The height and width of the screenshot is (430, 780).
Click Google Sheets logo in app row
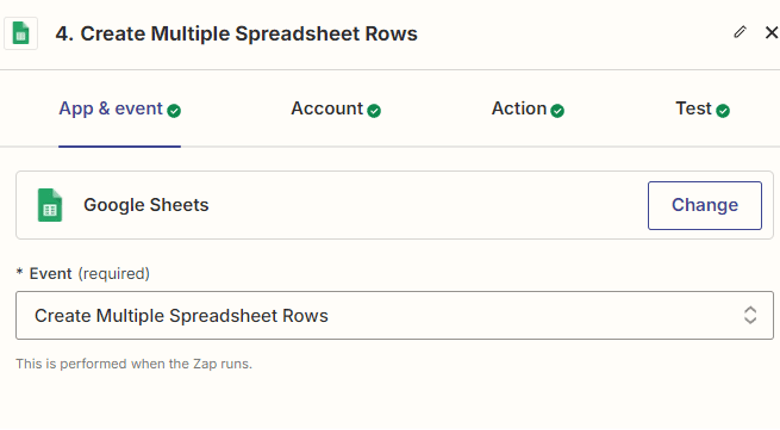click(x=50, y=205)
